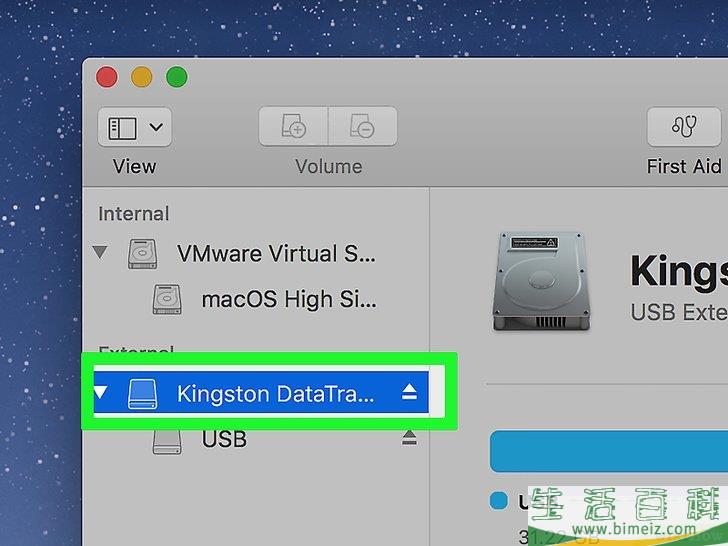Click the Kingston external drive icon in sidebar
728x546 pixels.
[x=143, y=394]
